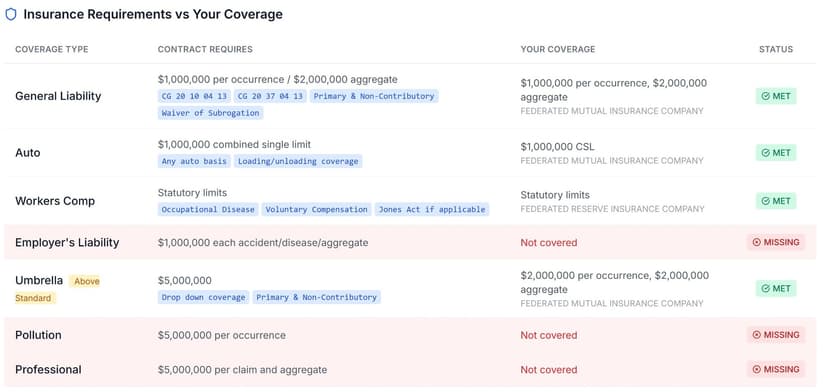Click the MISSING badge for Employer's Liability
Screen dimensions: 828x392
(x=776, y=242)
